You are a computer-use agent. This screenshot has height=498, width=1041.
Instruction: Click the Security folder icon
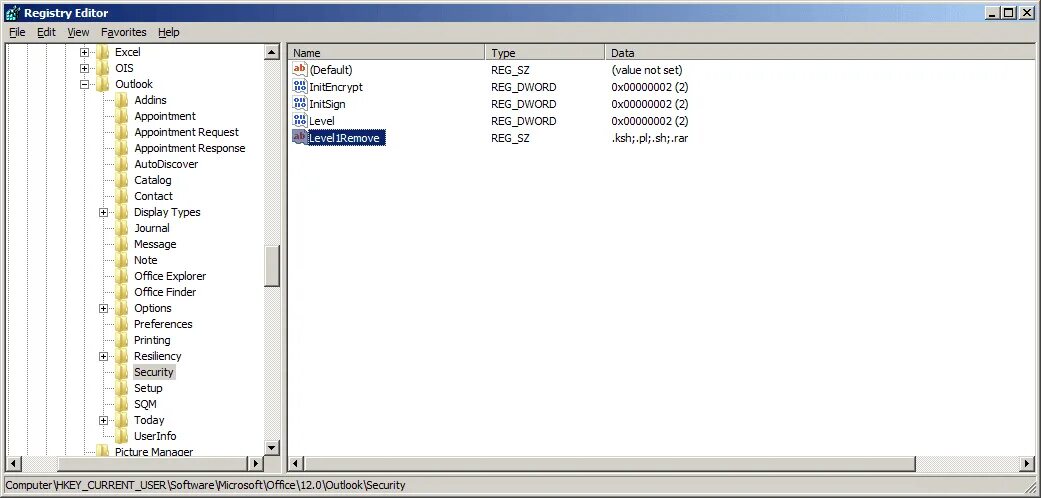click(122, 372)
